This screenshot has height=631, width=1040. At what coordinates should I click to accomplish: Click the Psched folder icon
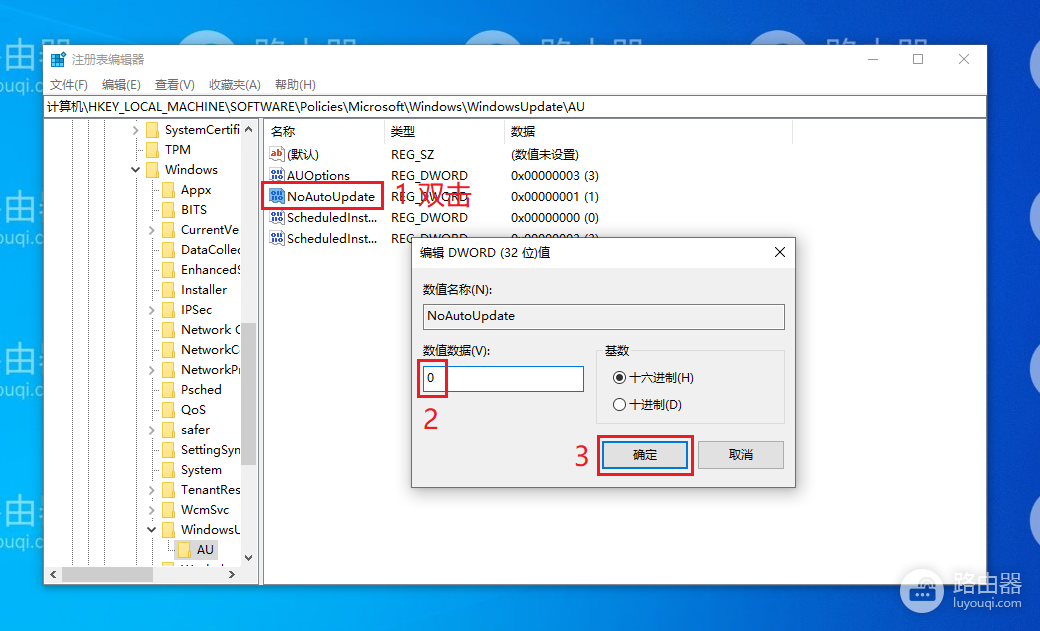click(168, 389)
